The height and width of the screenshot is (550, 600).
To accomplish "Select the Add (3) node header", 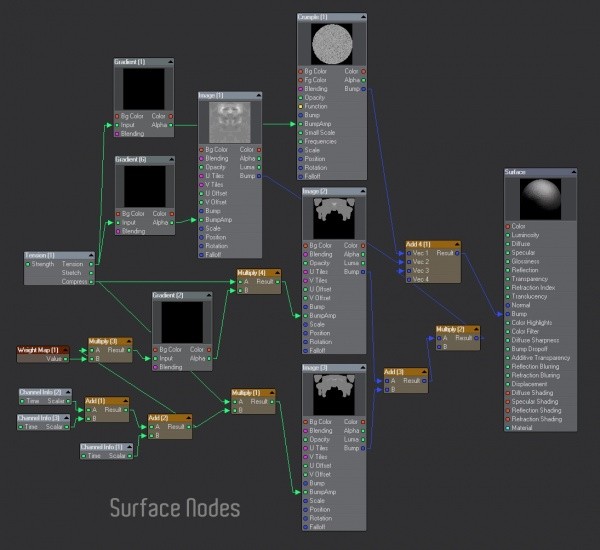I will coord(406,372).
